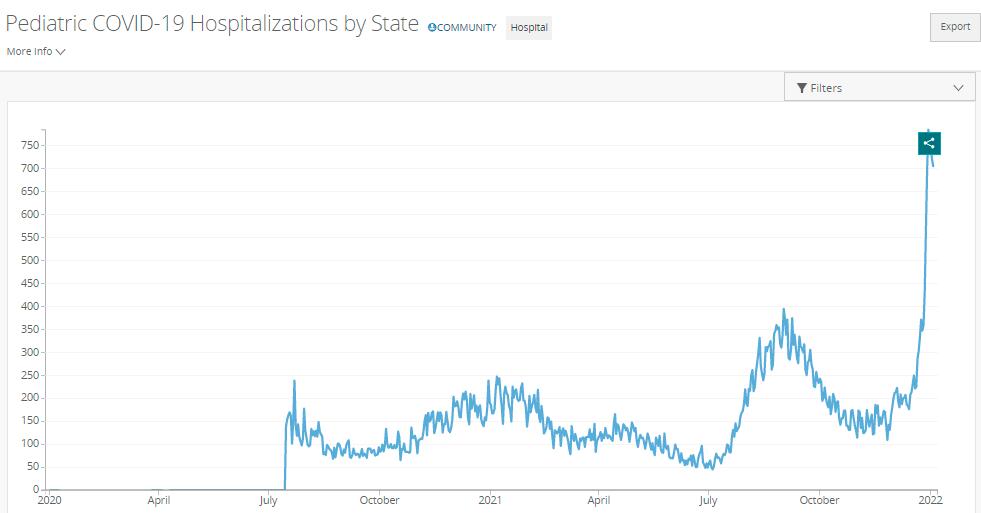Click the funnel icon beside Filters

(801, 88)
